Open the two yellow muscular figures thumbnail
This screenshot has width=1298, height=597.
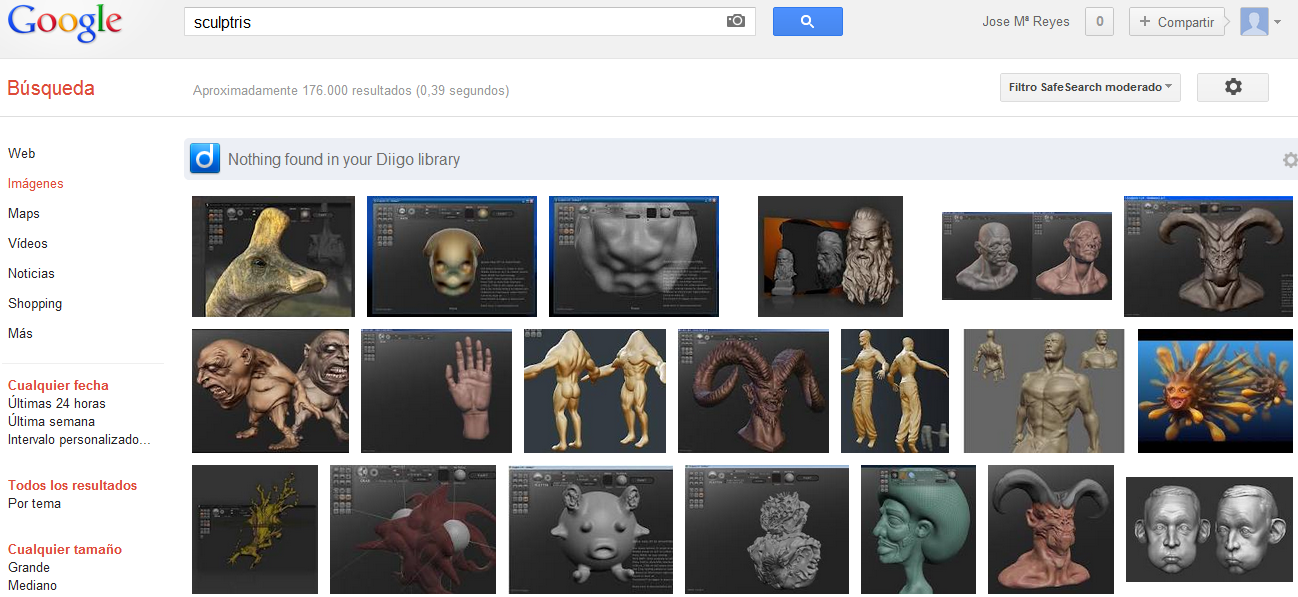tap(595, 391)
